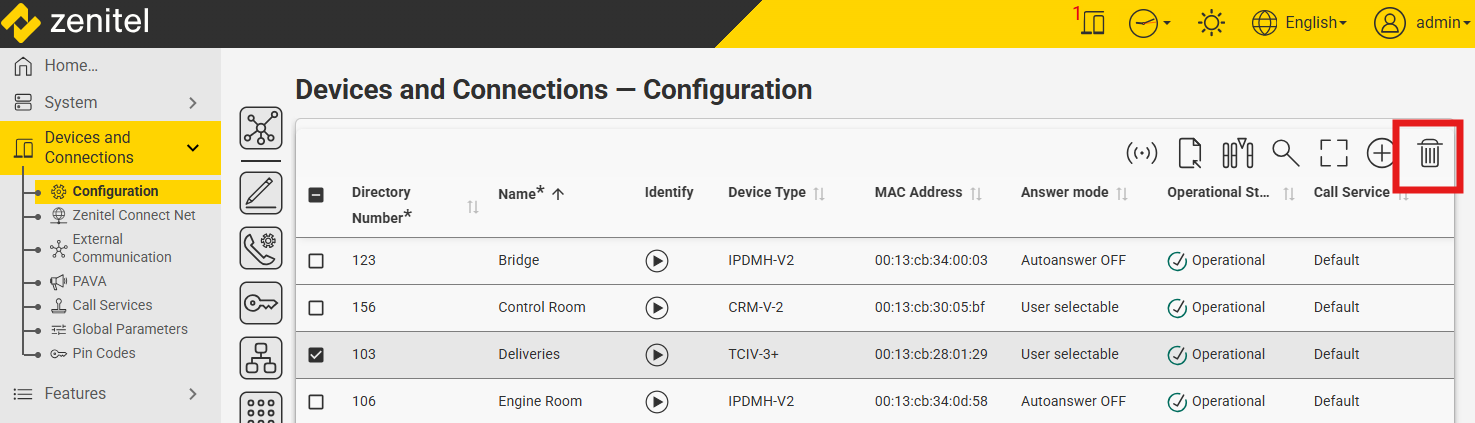
Task: Go to Home in sidebar
Action: [x=70, y=66]
